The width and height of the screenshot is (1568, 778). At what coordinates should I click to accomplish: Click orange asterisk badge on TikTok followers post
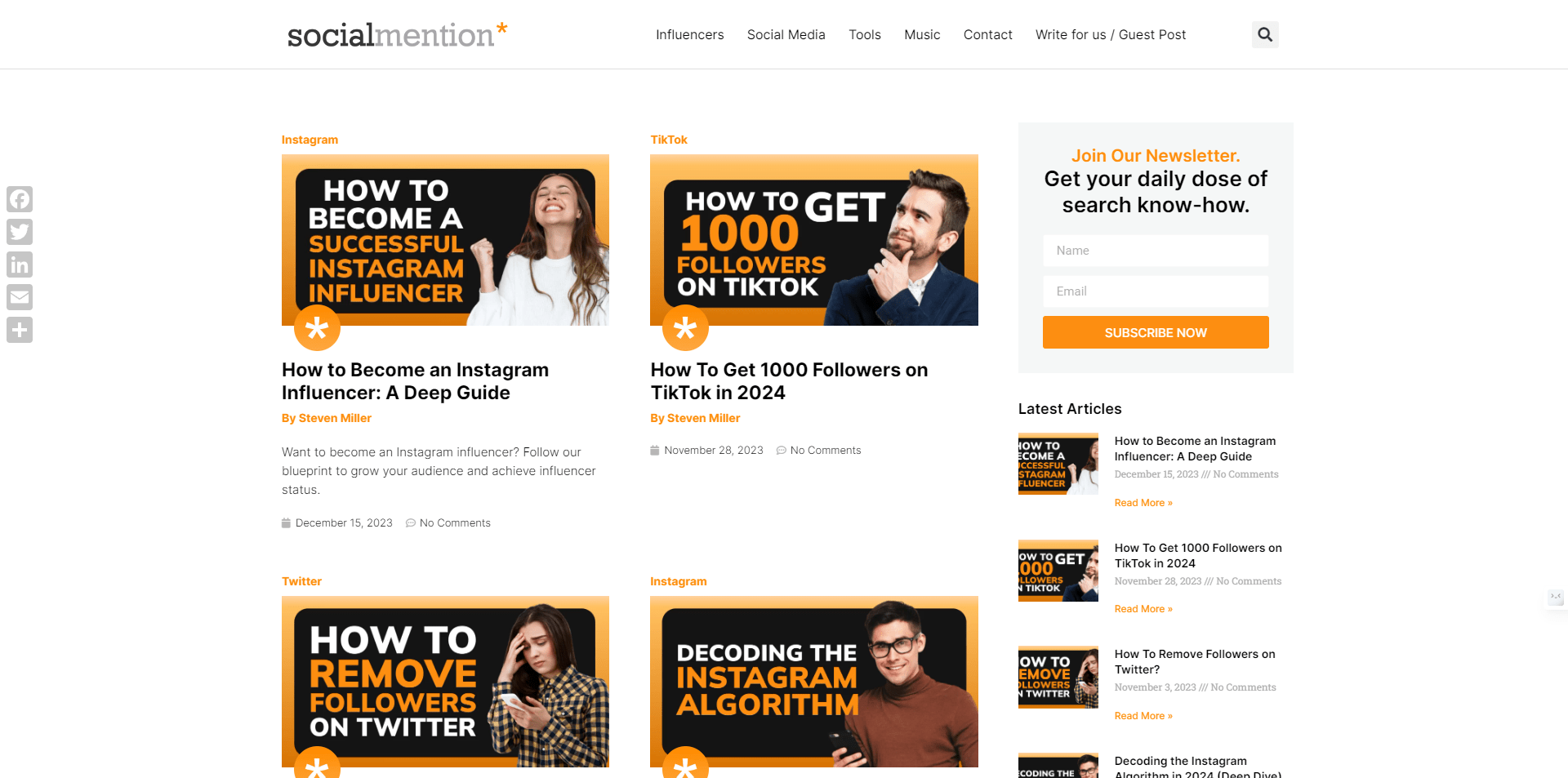[685, 328]
